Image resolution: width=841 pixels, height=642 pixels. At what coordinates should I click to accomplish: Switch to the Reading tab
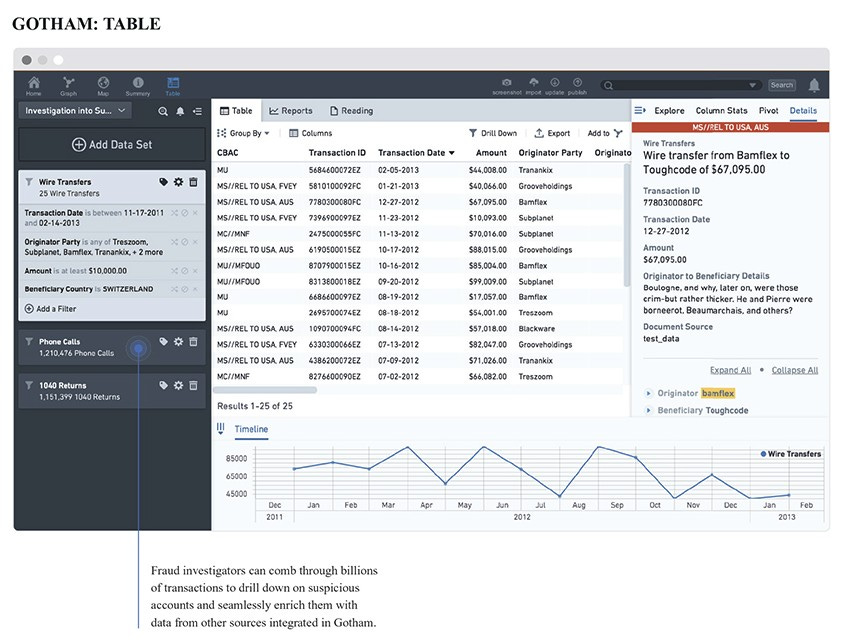[351, 110]
